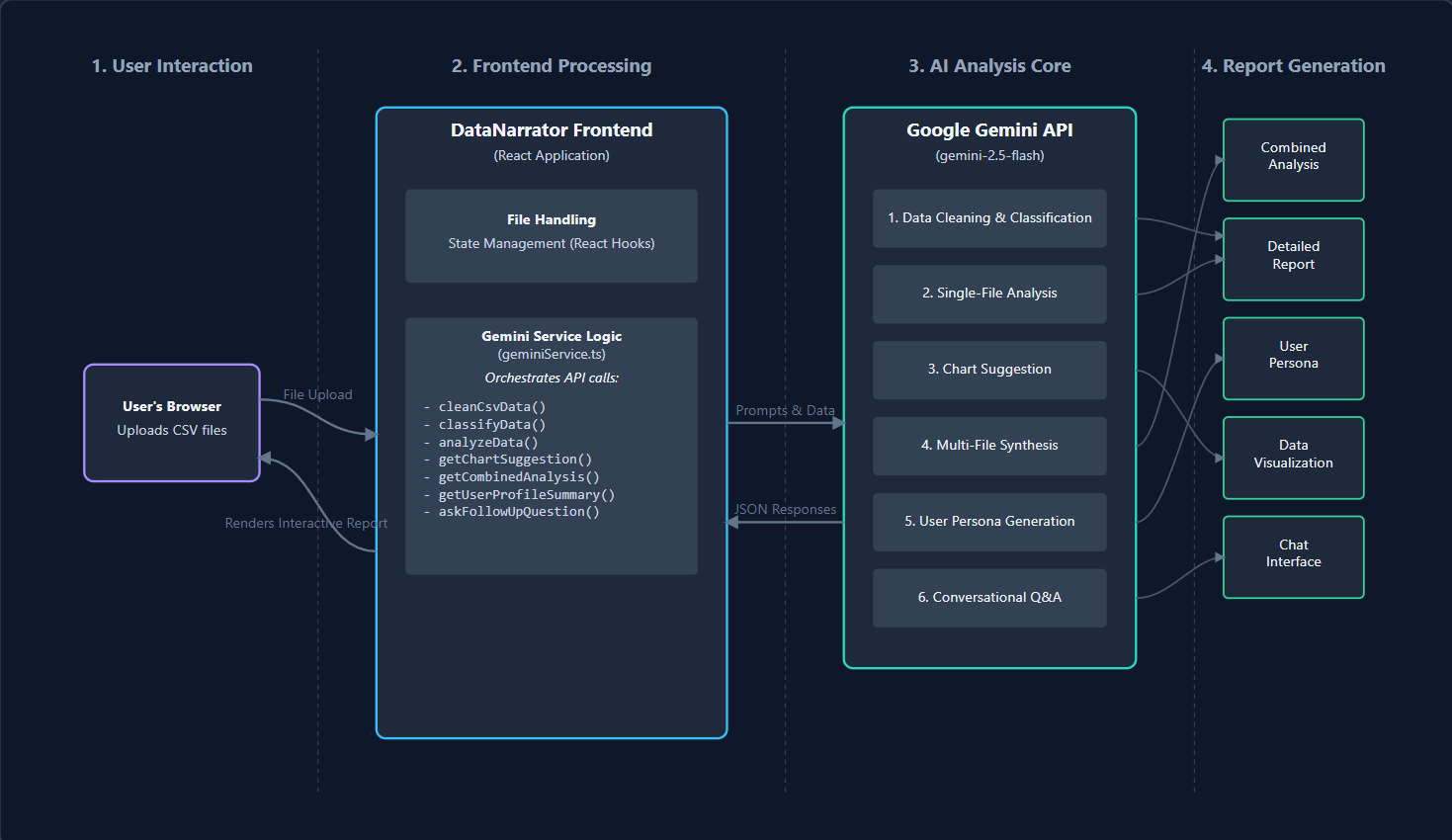This screenshot has height=840, width=1452.
Task: Click the User's Browser box
Action: click(172, 423)
